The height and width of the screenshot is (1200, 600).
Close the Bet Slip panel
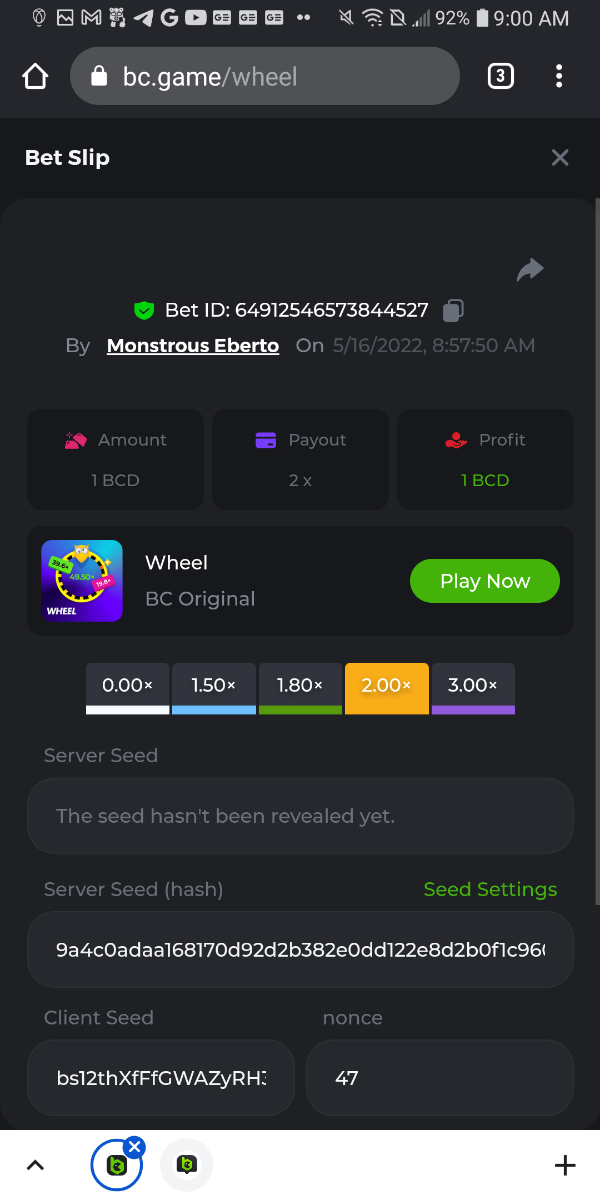[x=560, y=157]
